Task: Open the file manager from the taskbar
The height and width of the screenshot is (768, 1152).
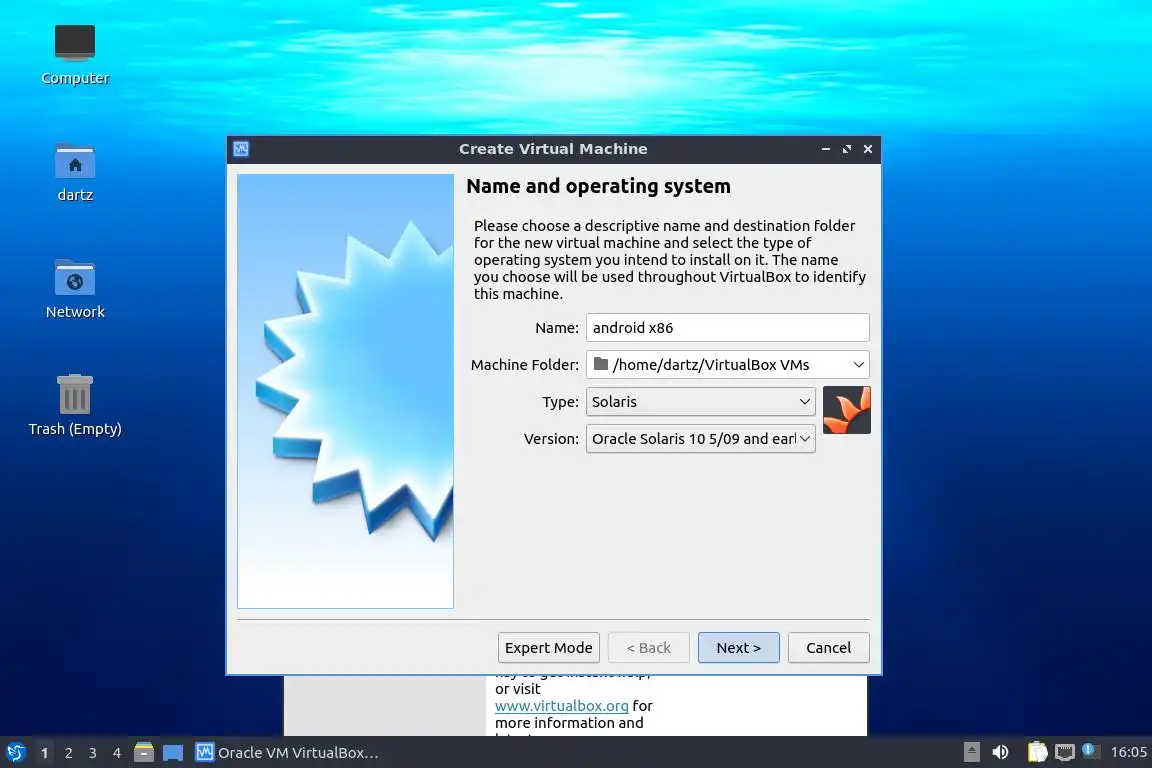Action: pyautogui.click(x=144, y=752)
